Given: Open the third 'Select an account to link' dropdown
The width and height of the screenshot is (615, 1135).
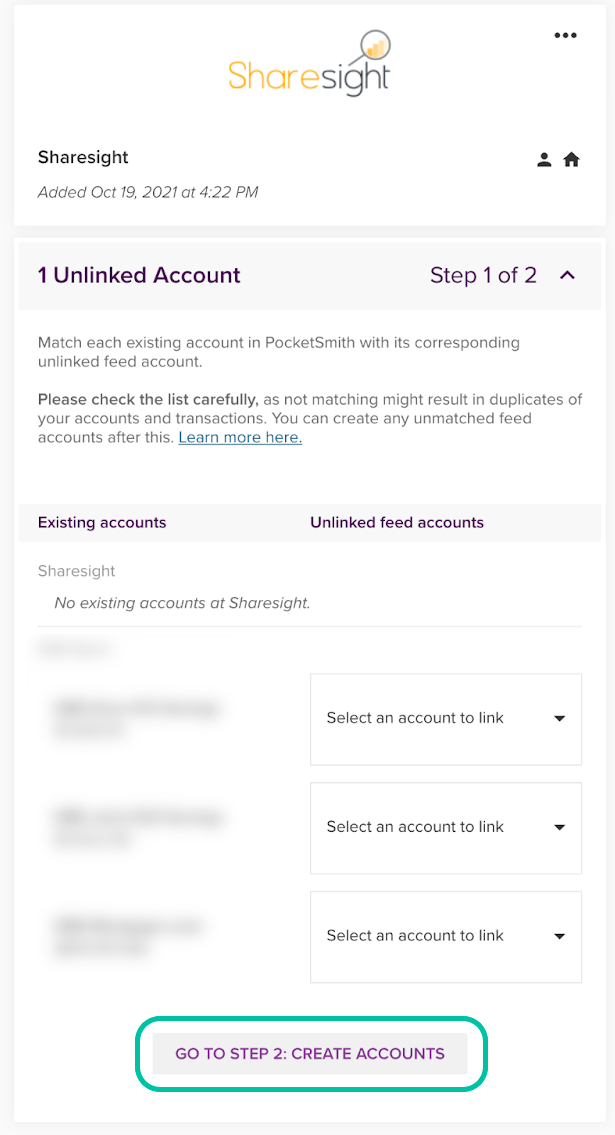Looking at the screenshot, I should (446, 936).
